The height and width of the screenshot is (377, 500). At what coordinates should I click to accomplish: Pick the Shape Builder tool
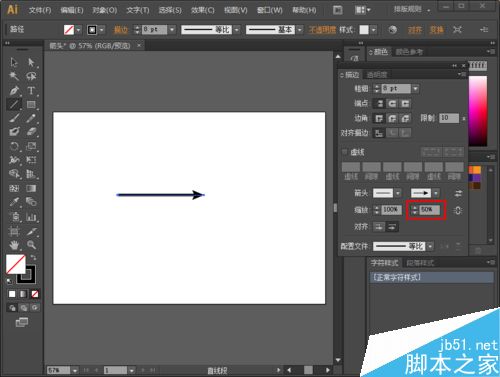[14, 174]
